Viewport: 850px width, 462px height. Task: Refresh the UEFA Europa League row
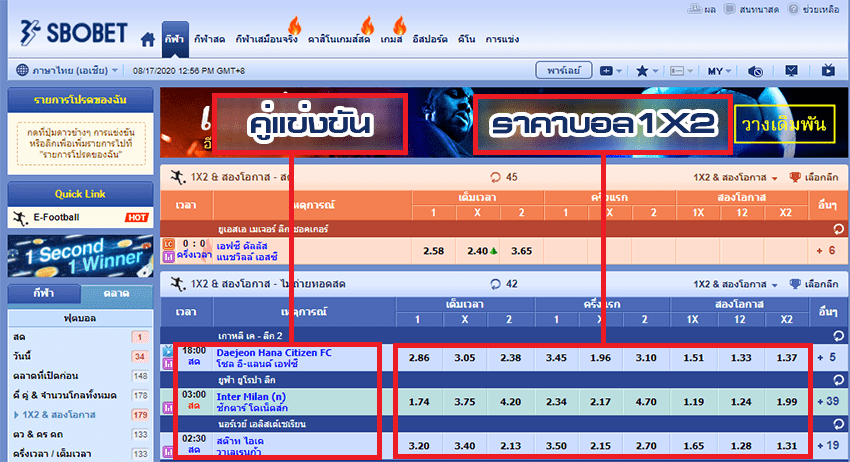[838, 380]
